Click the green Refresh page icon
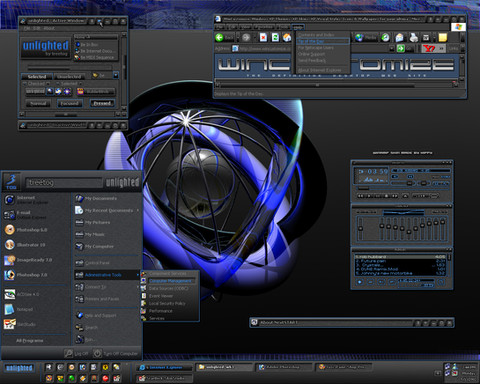This screenshot has height=384, width=480. tap(275, 37)
